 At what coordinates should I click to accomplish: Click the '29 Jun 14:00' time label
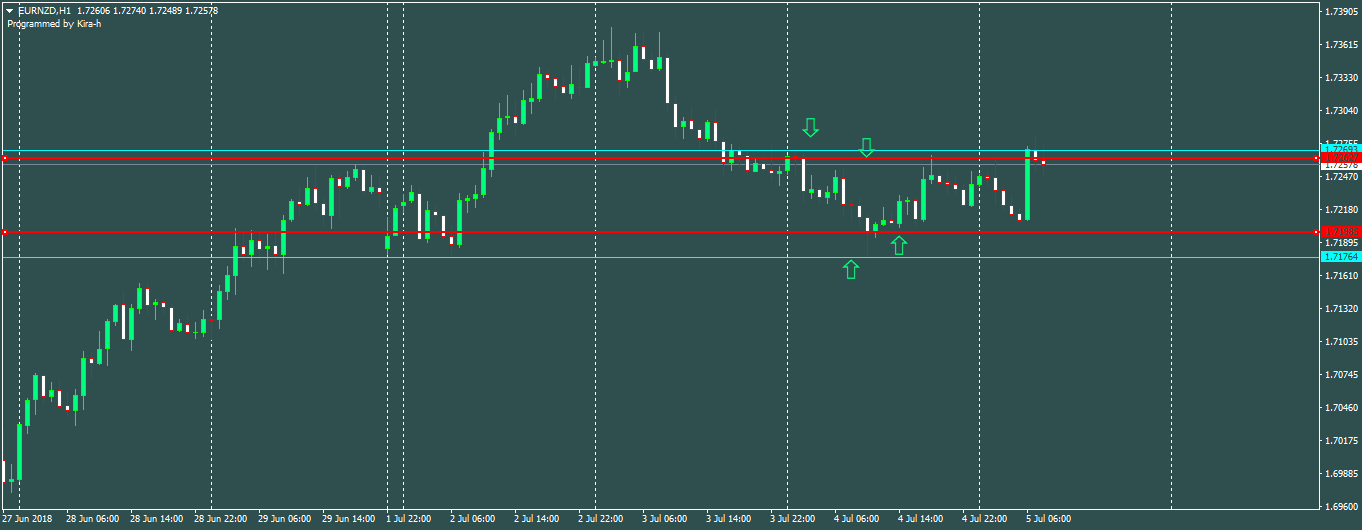point(349,519)
